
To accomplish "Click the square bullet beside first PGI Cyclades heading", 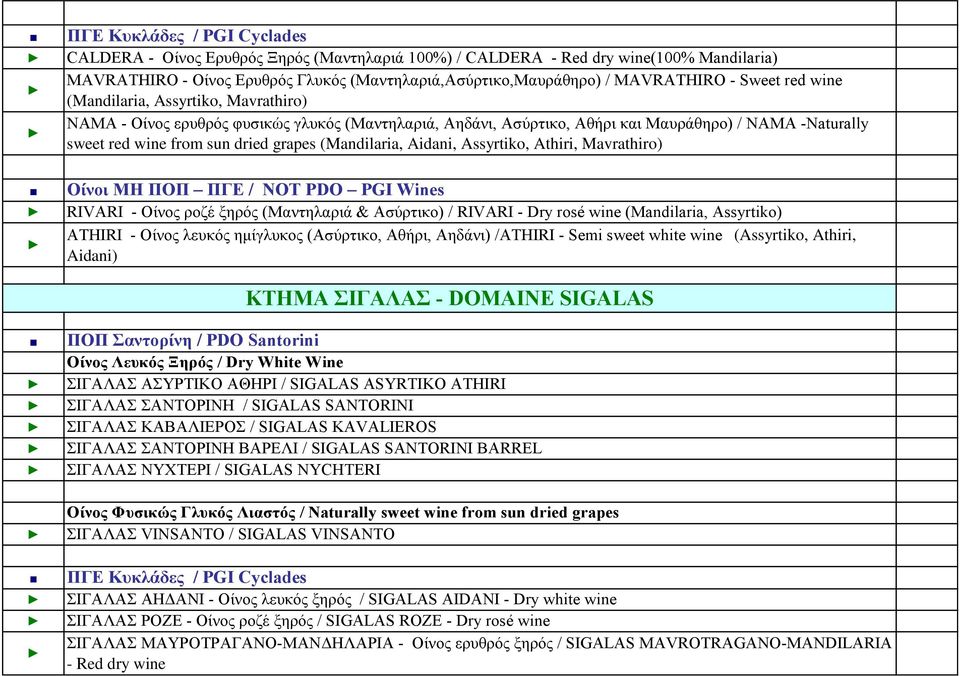I will coord(34,38).
